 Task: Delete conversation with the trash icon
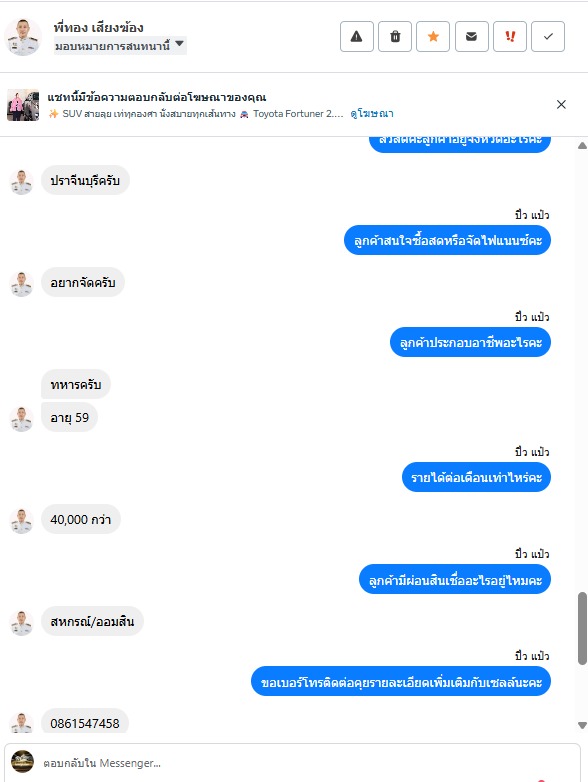tap(395, 36)
